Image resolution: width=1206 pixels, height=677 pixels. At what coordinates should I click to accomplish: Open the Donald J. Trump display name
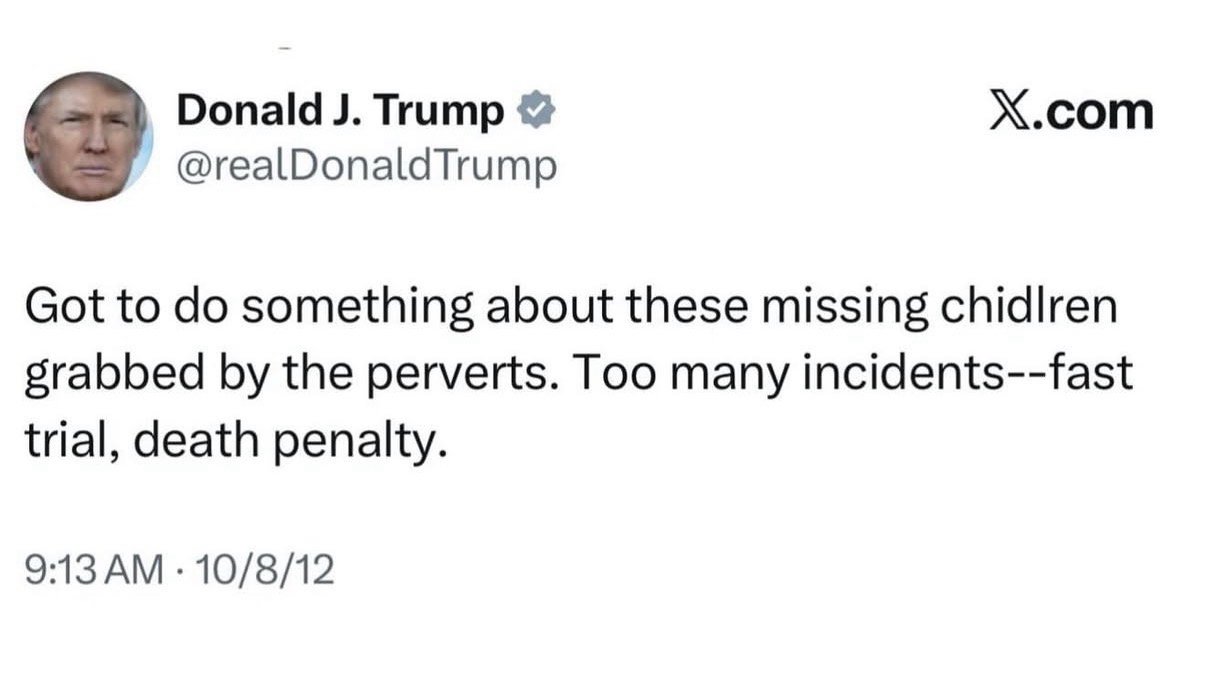(x=340, y=112)
